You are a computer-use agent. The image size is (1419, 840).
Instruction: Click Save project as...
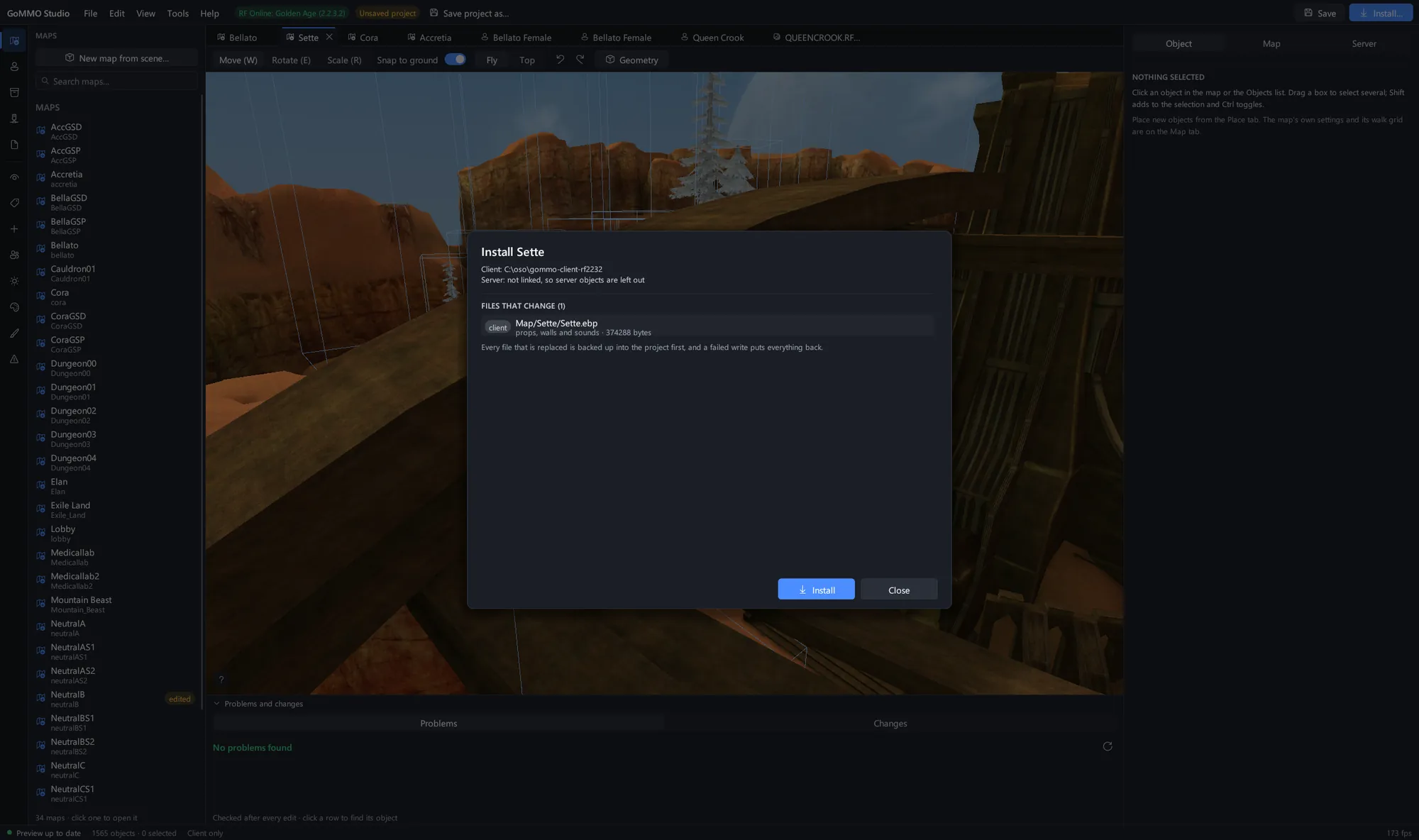470,13
